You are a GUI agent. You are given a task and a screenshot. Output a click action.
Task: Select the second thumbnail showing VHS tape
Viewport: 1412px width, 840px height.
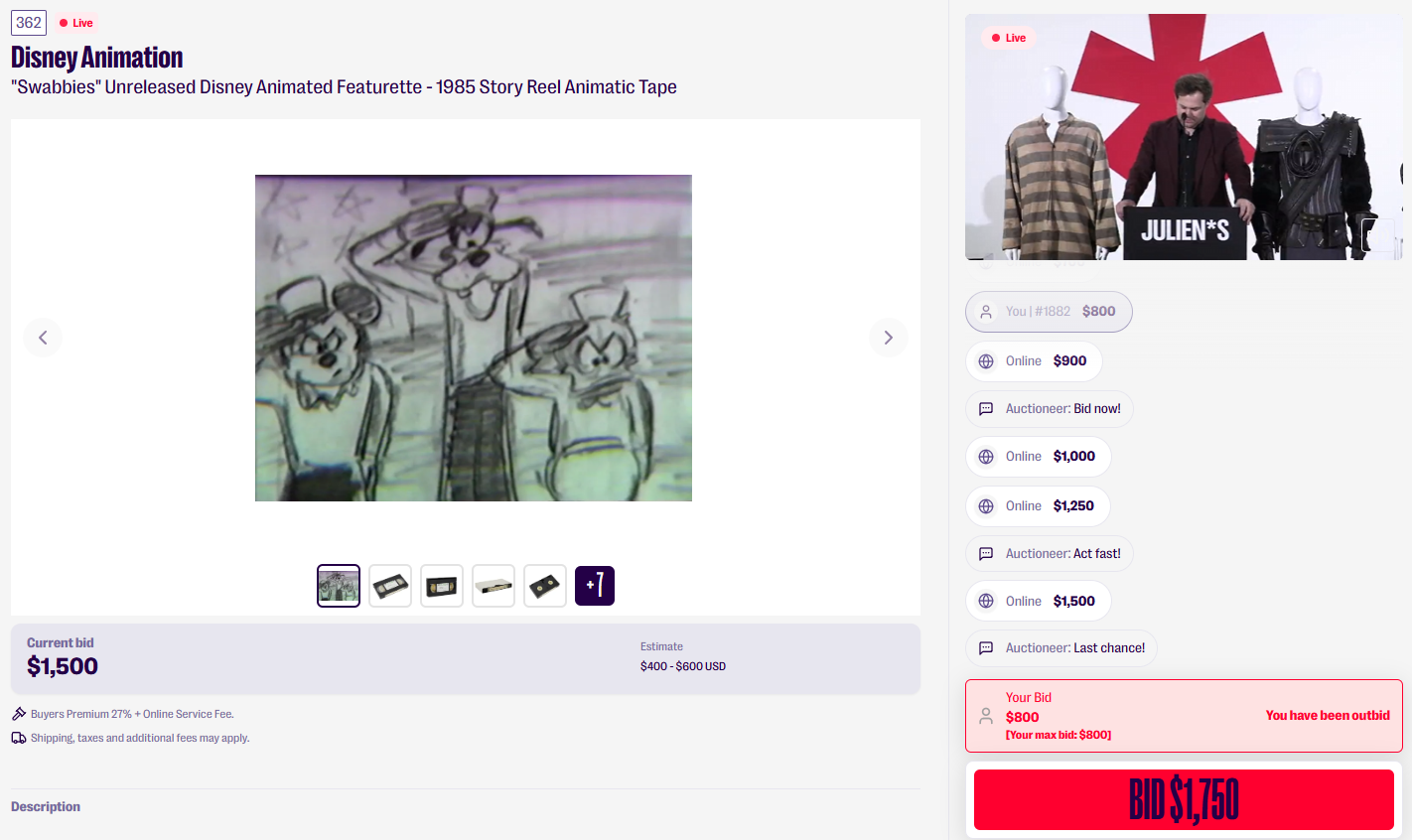coord(390,586)
